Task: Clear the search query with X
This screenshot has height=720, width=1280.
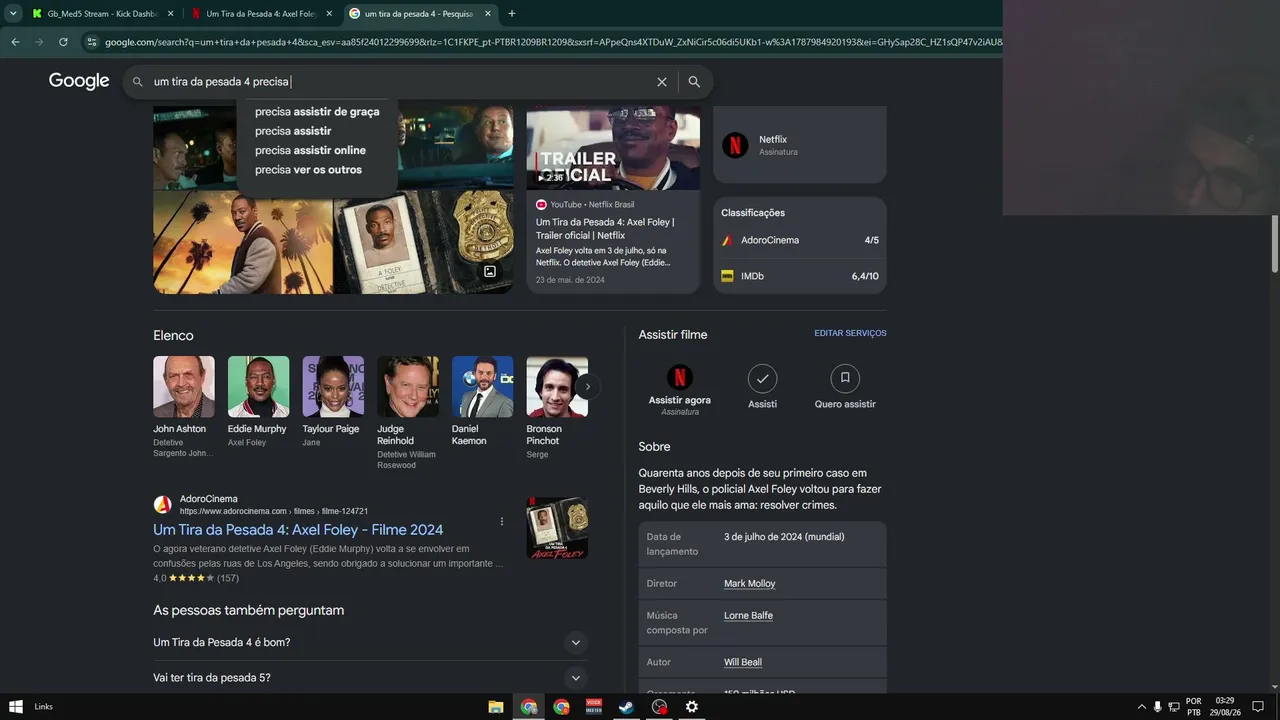Action: tap(662, 82)
